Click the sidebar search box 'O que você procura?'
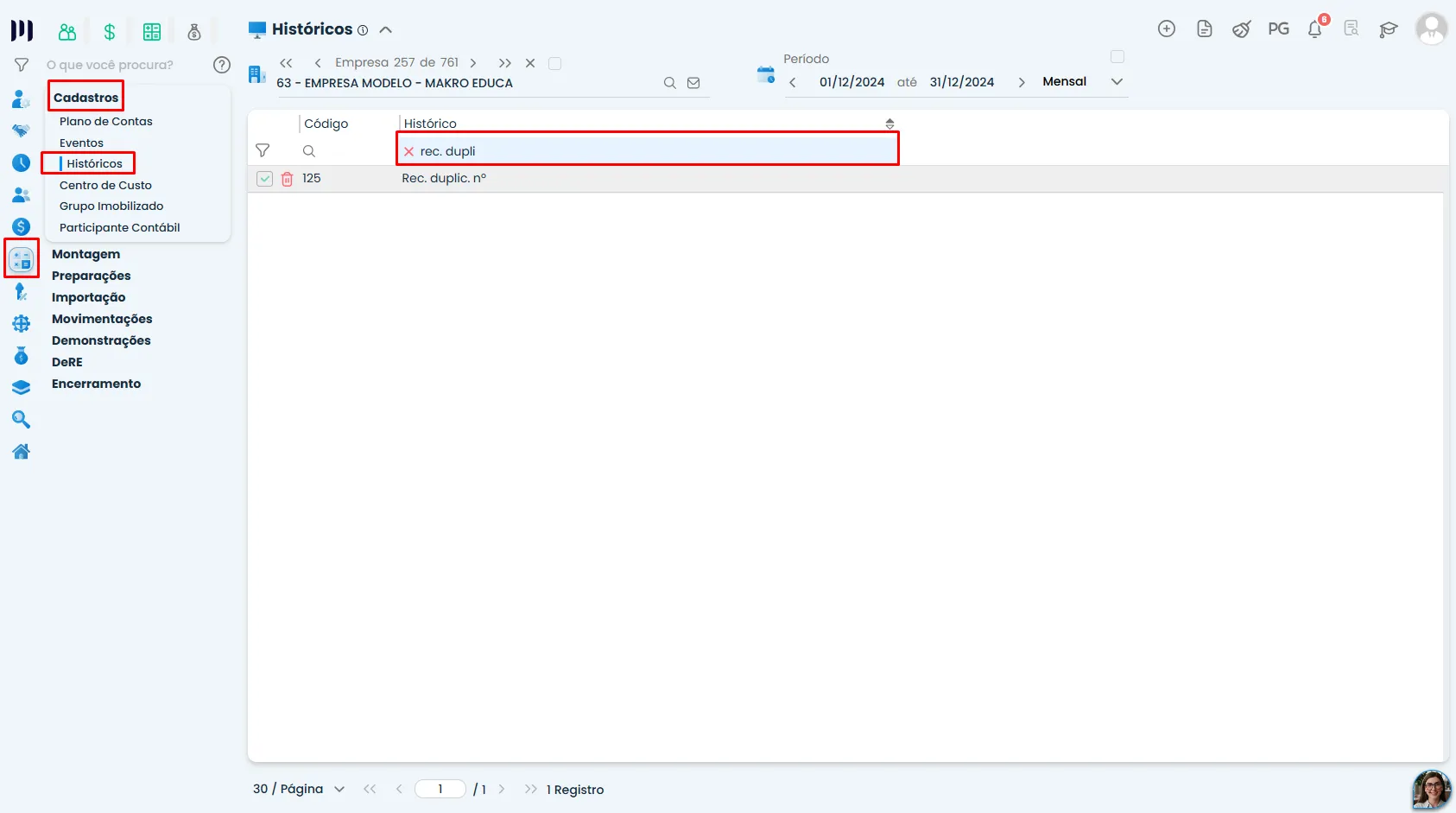Screen dimensions: 1456x813 pos(110,65)
